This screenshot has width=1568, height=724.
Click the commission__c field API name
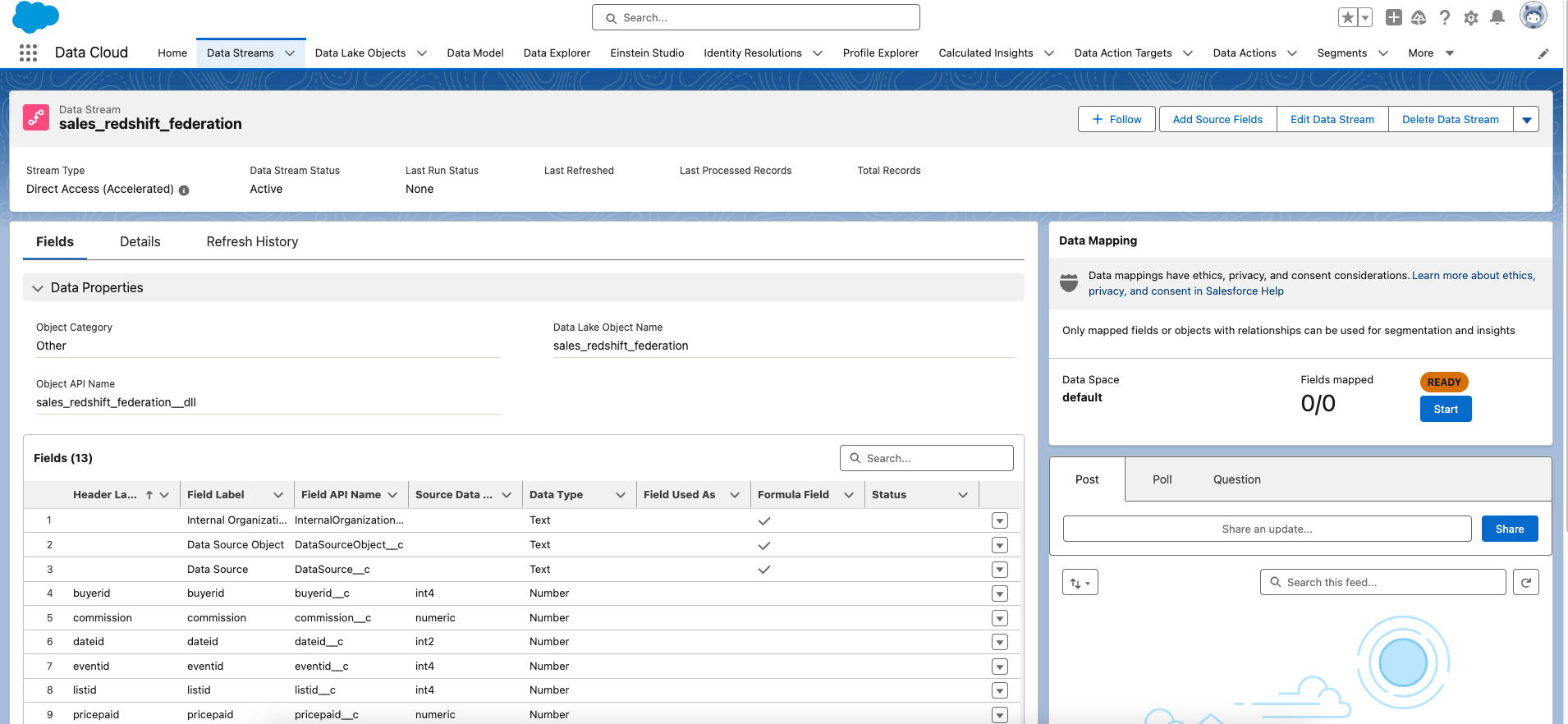pos(332,618)
